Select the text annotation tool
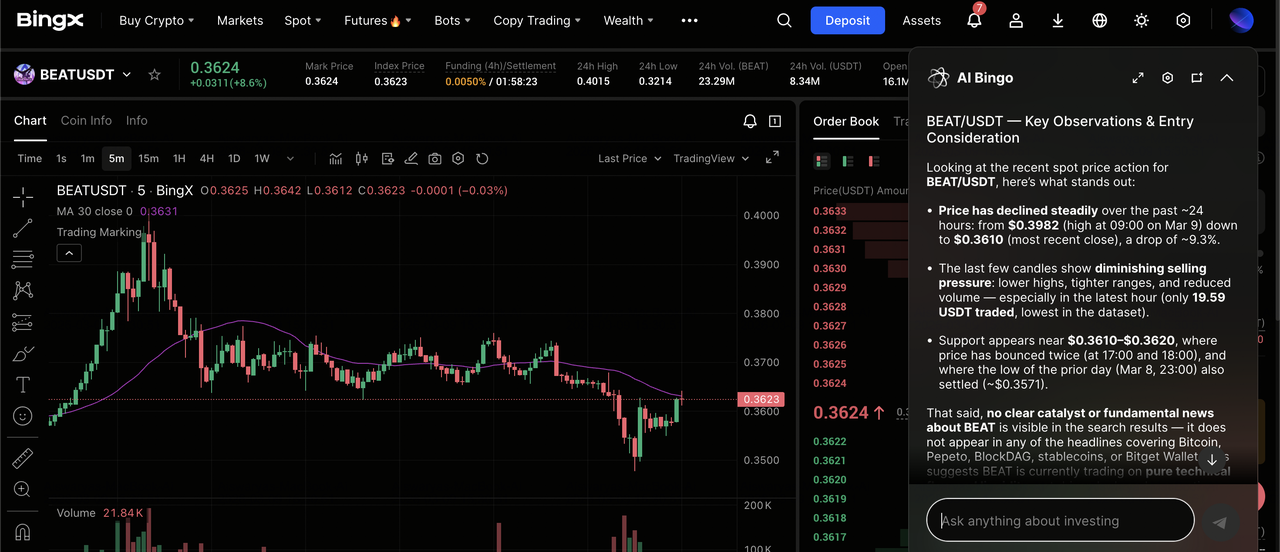This screenshot has width=1280, height=552. (22, 385)
